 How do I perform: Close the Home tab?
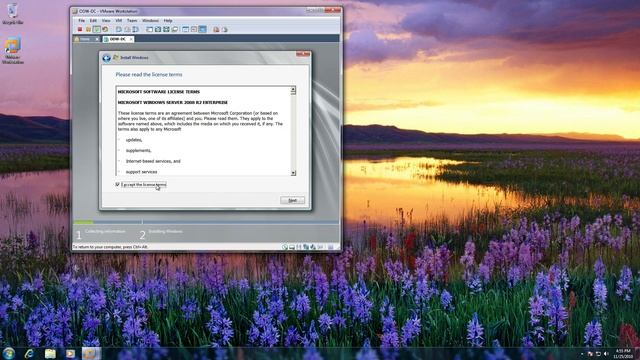[97, 39]
